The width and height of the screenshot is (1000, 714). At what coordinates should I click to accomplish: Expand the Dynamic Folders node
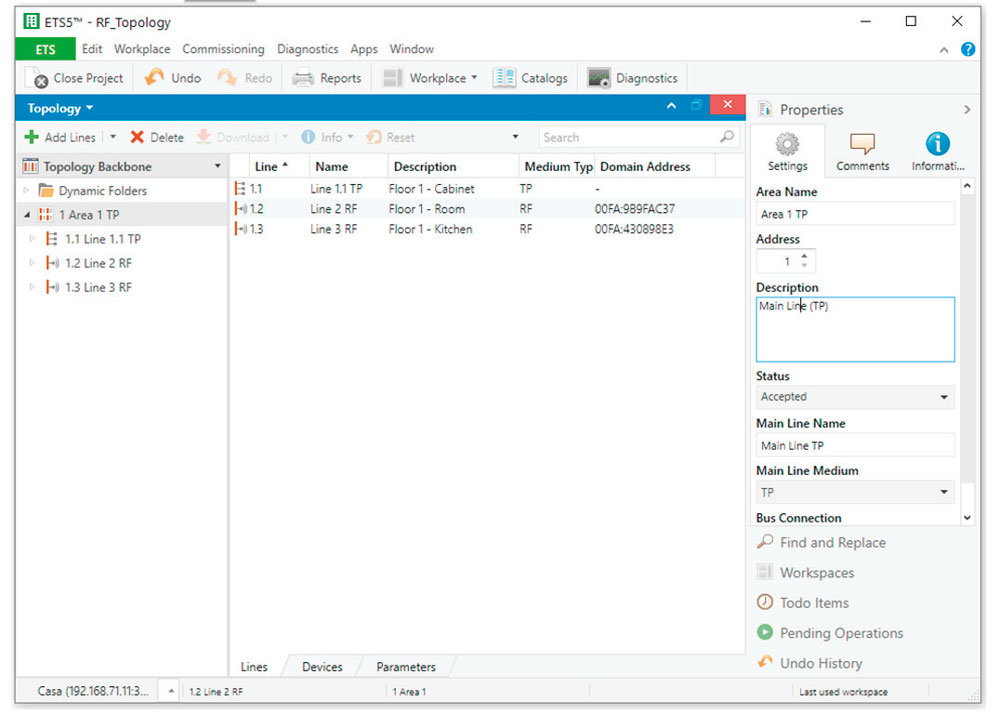tap(26, 190)
